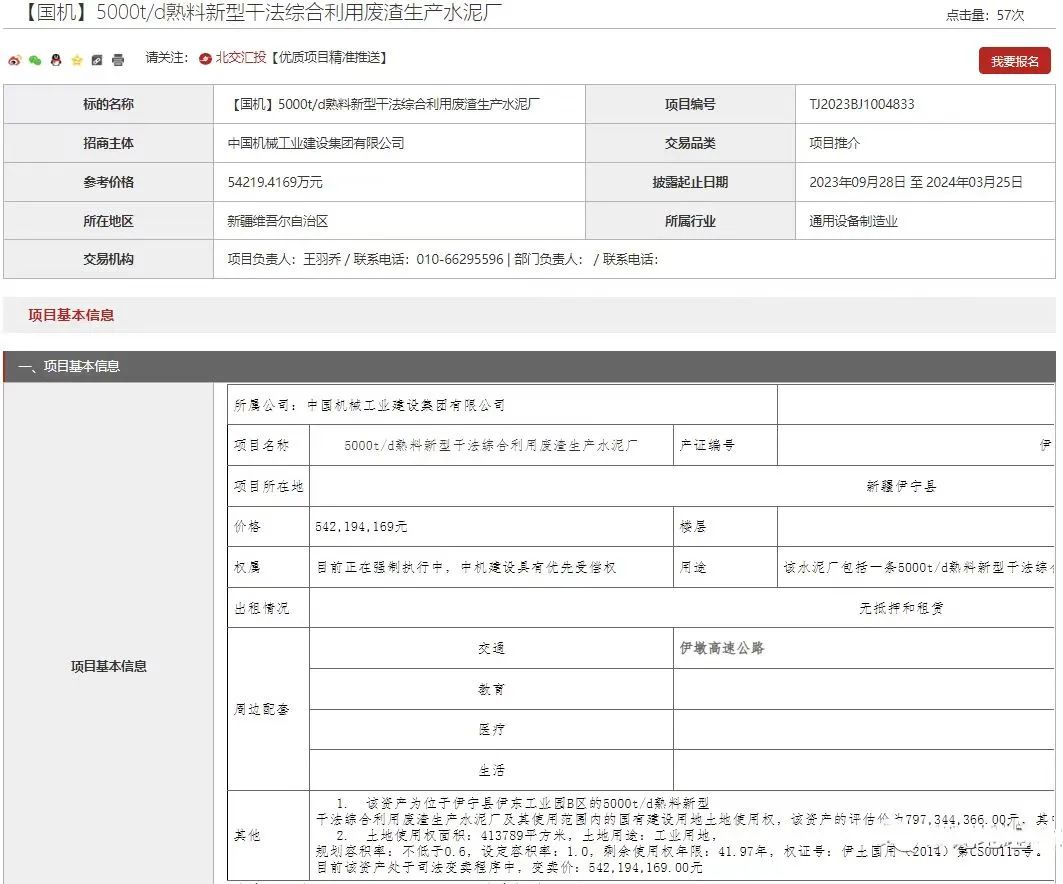This screenshot has width=1063, height=884.
Task: Click the contact phone 010-66295596
Action: [460, 259]
